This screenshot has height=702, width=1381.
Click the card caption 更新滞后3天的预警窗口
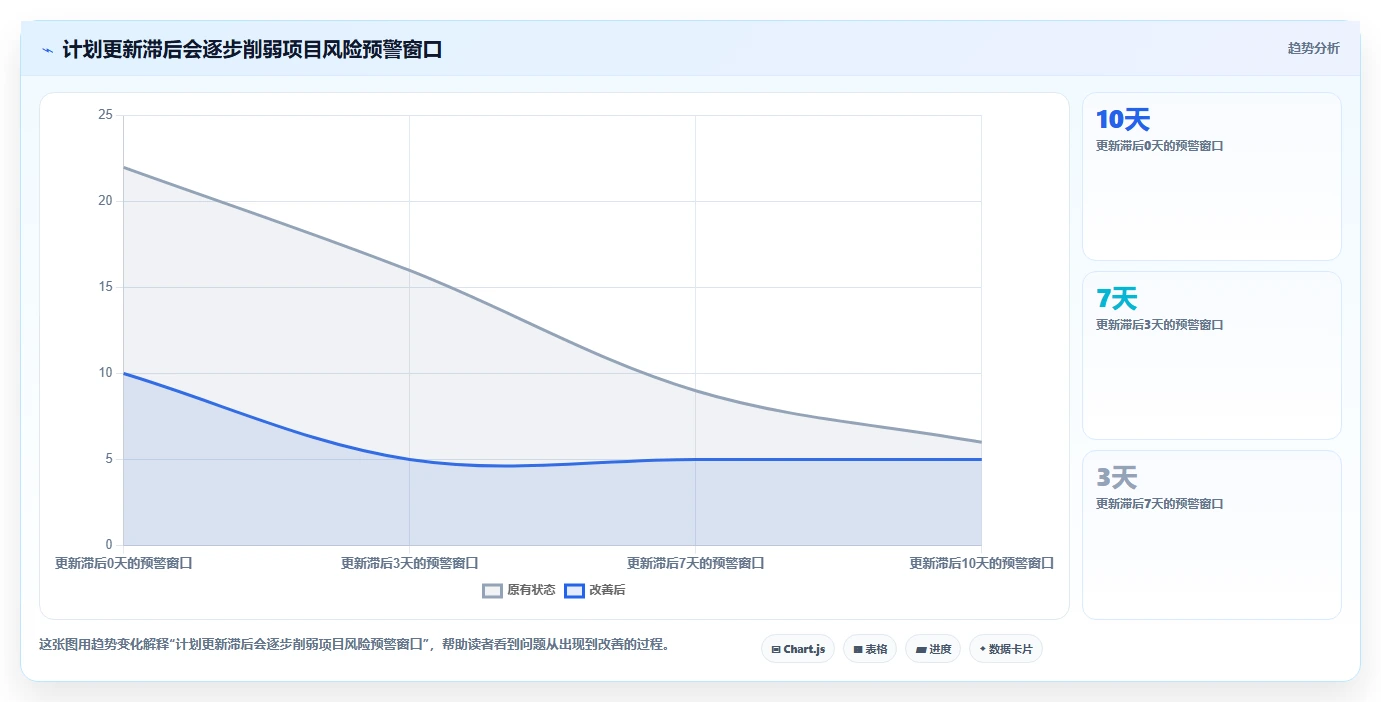(1160, 325)
